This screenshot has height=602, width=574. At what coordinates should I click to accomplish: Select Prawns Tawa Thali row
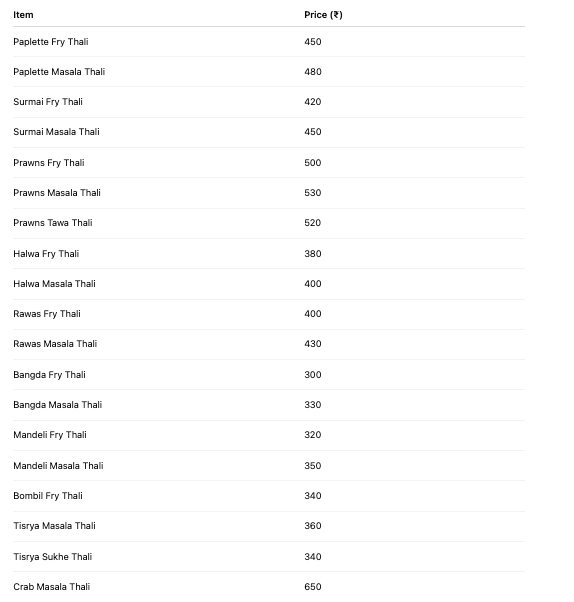pyautogui.click(x=269, y=223)
